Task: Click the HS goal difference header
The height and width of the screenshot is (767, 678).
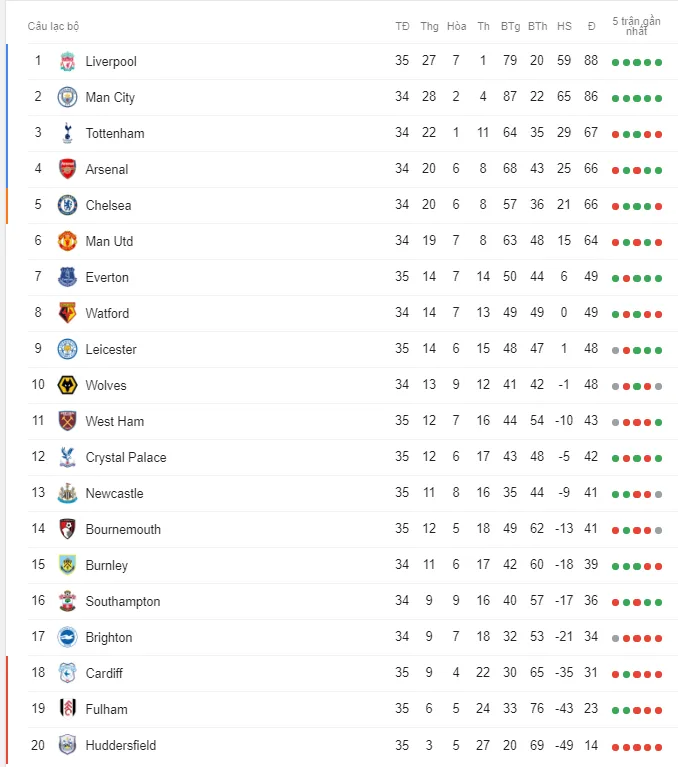Action: pyautogui.click(x=564, y=26)
